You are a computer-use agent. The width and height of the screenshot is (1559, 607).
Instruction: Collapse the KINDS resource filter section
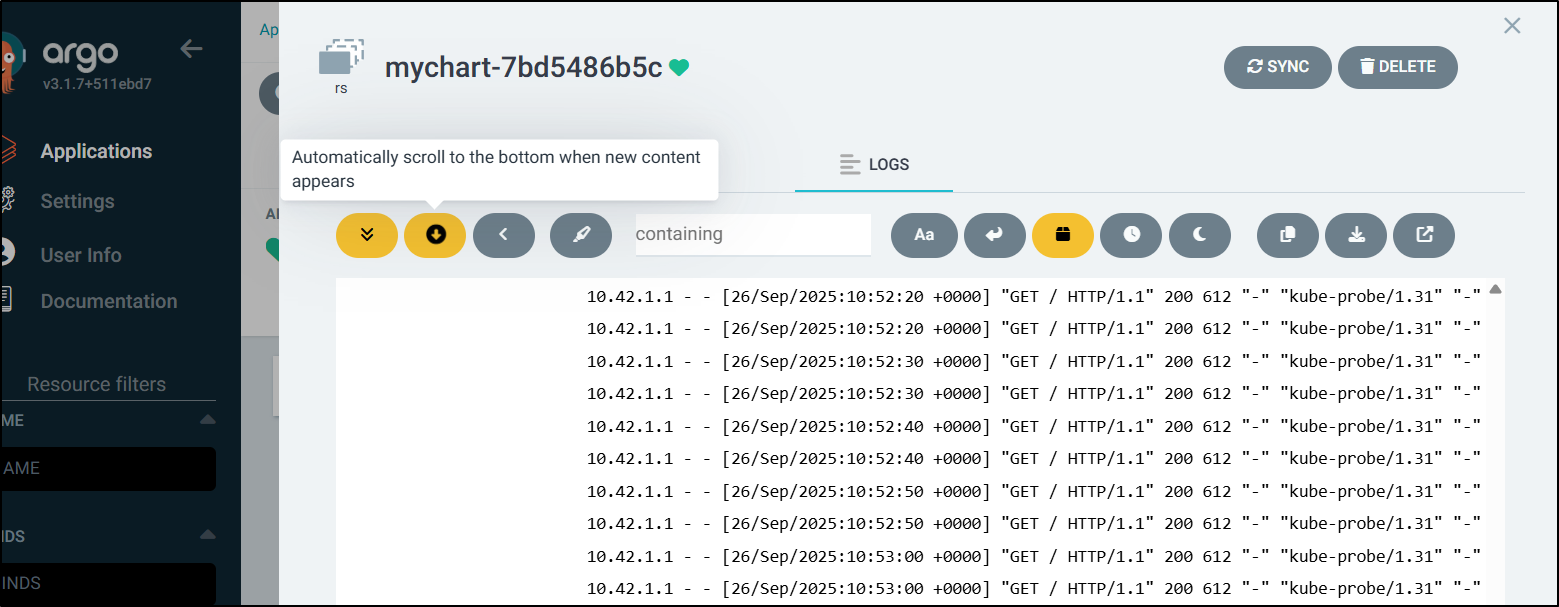pos(207,536)
